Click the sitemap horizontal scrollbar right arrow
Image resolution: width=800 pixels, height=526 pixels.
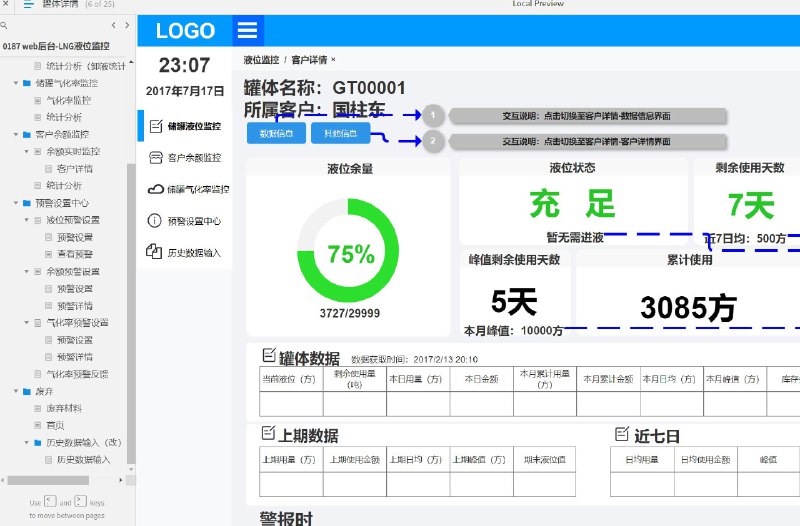120,480
